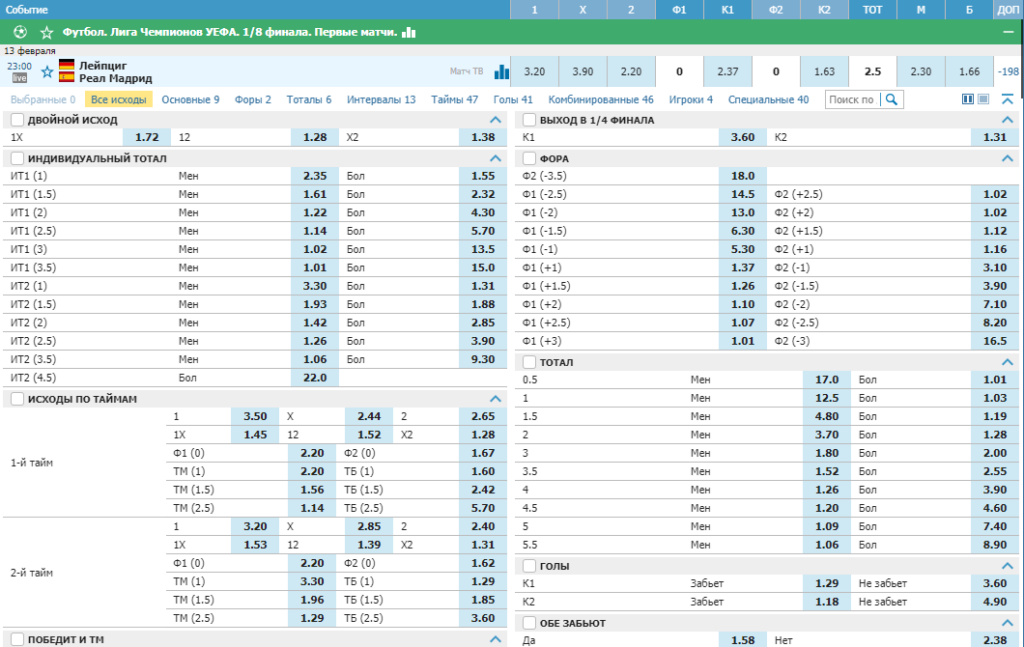
Task: Open the Выбранные 0 tab
Action: click(x=43, y=99)
